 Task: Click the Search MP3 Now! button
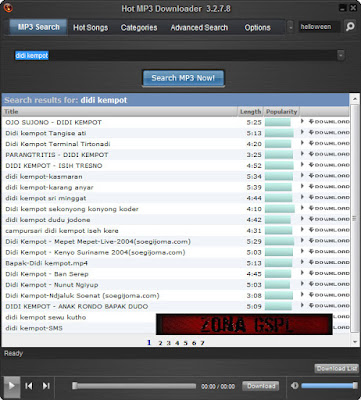(183, 78)
